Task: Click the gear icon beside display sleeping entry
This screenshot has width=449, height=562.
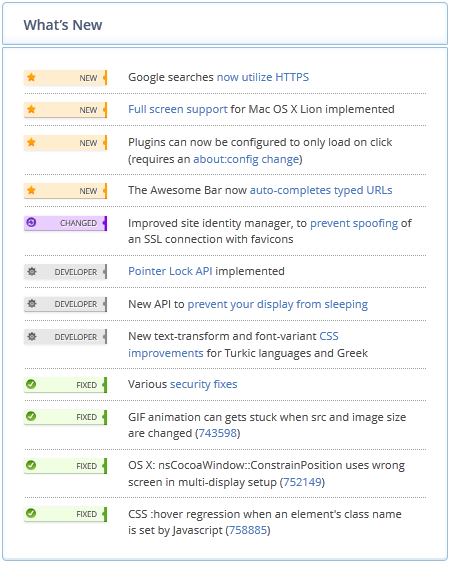Action: click(x=32, y=304)
